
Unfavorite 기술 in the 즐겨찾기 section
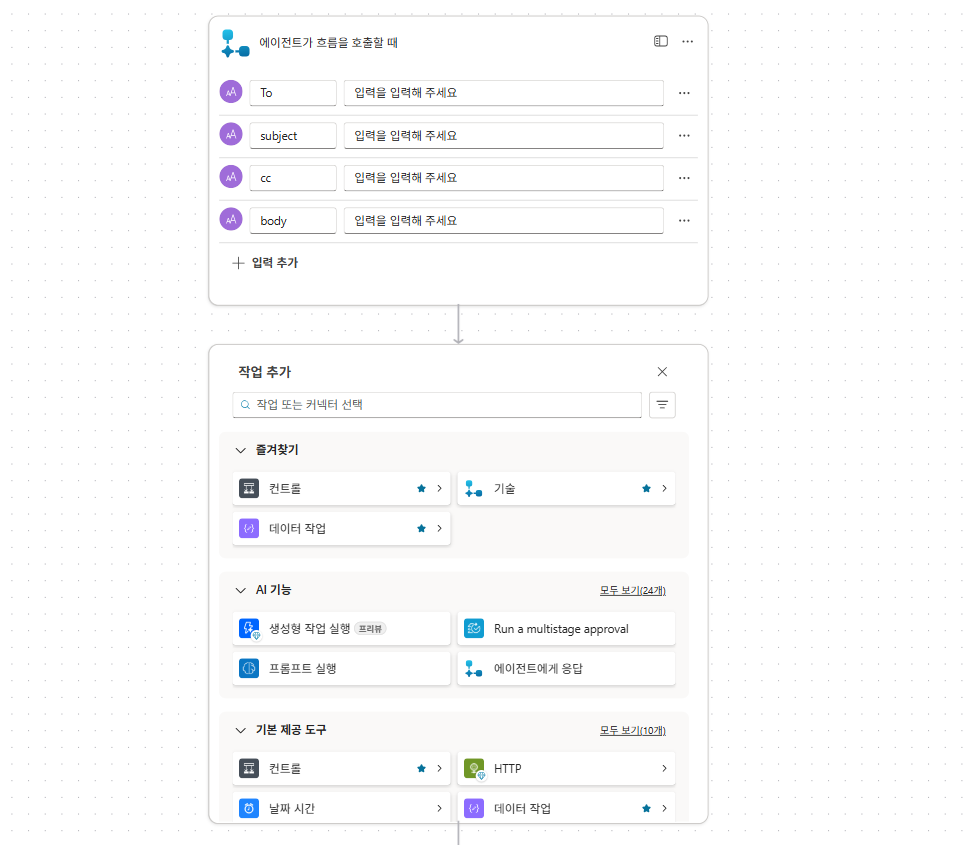[x=646, y=488]
